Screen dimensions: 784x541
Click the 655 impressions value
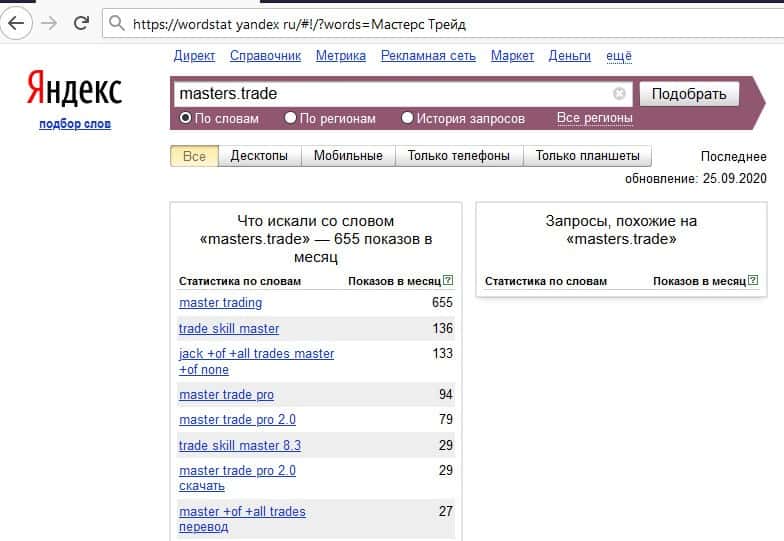pyautogui.click(x=442, y=302)
